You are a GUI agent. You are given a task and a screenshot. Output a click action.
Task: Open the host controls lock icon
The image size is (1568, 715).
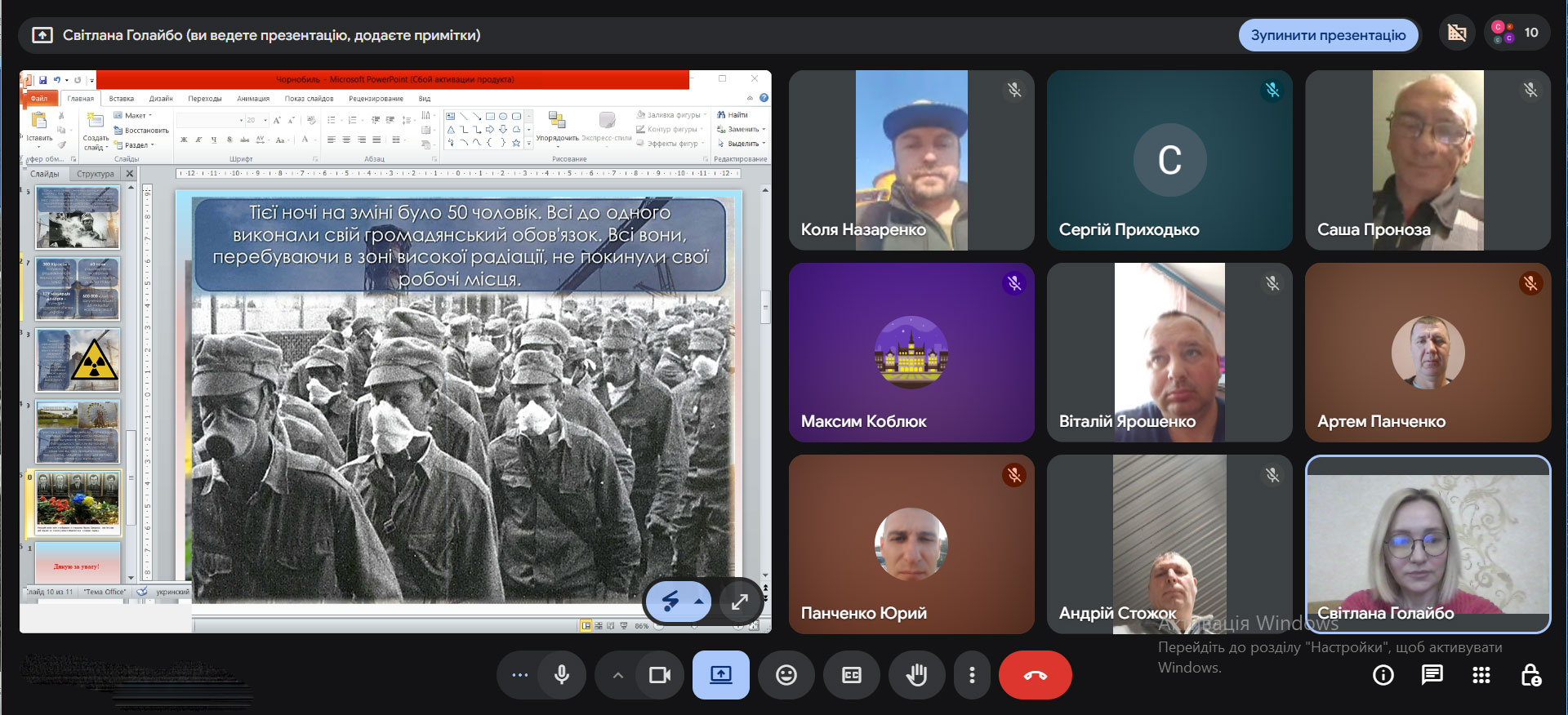[x=1530, y=675]
